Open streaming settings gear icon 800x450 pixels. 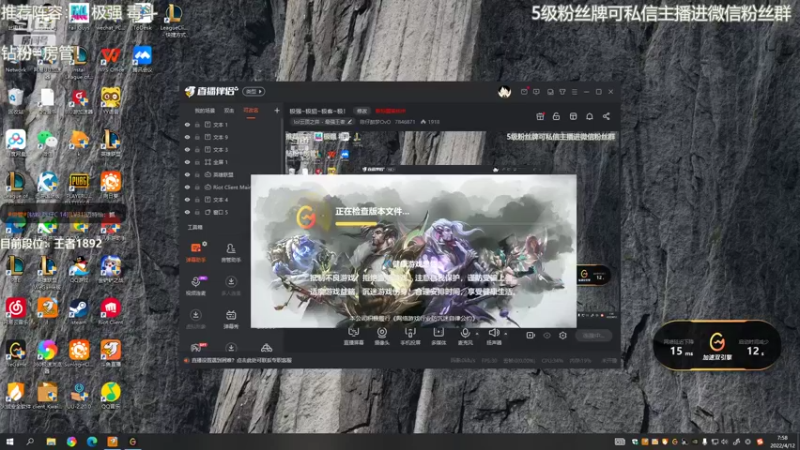tap(563, 335)
